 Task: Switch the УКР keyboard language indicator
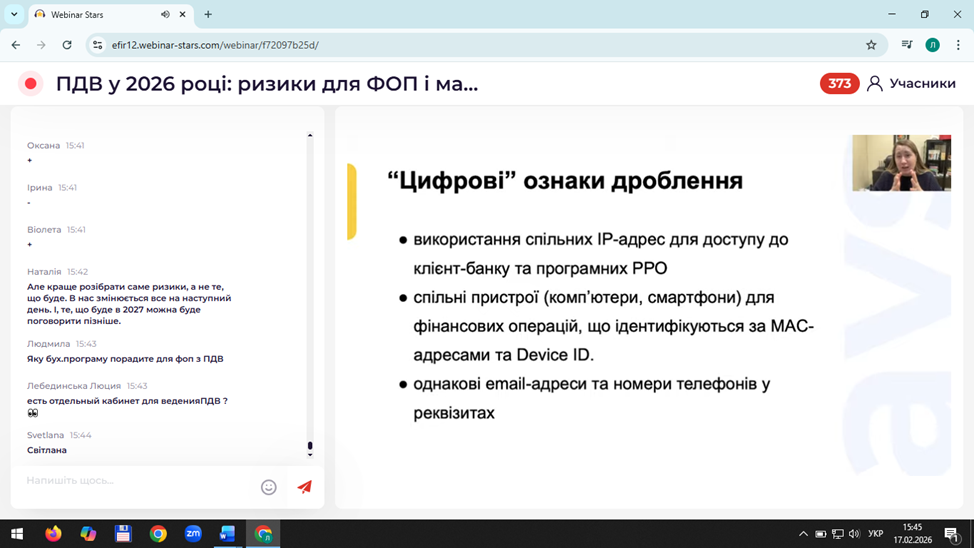[875, 534]
